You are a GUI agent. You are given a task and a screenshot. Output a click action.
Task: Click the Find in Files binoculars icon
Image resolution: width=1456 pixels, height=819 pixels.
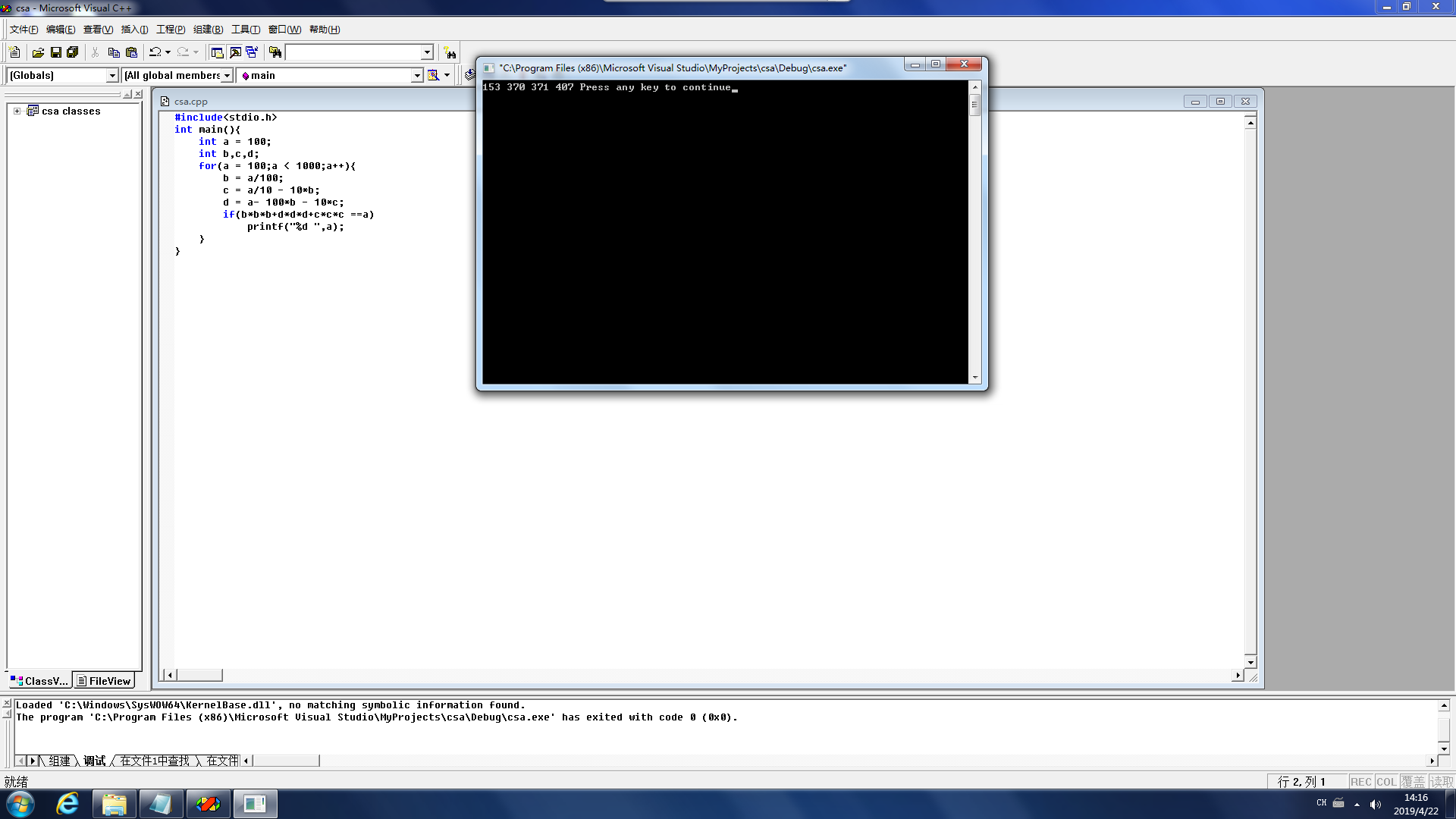coord(275,52)
